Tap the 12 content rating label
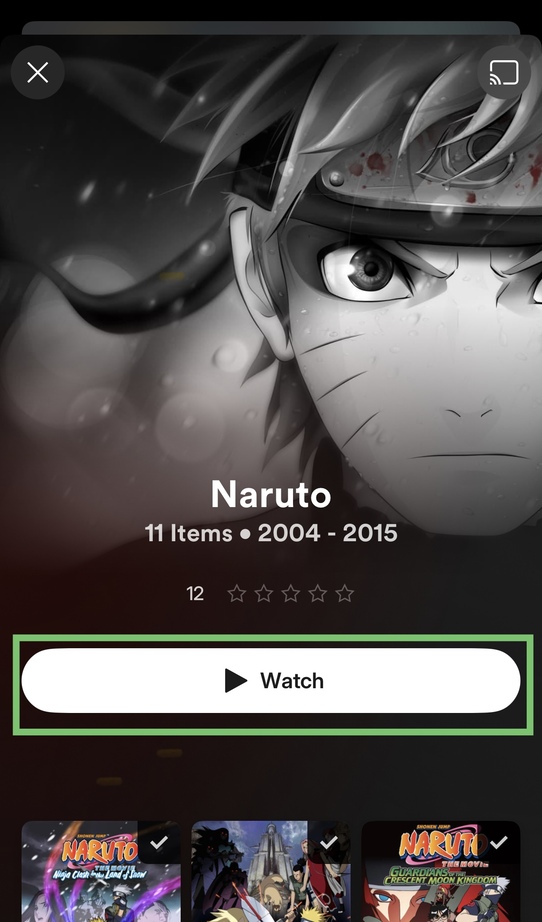The image size is (542, 922). (x=195, y=594)
